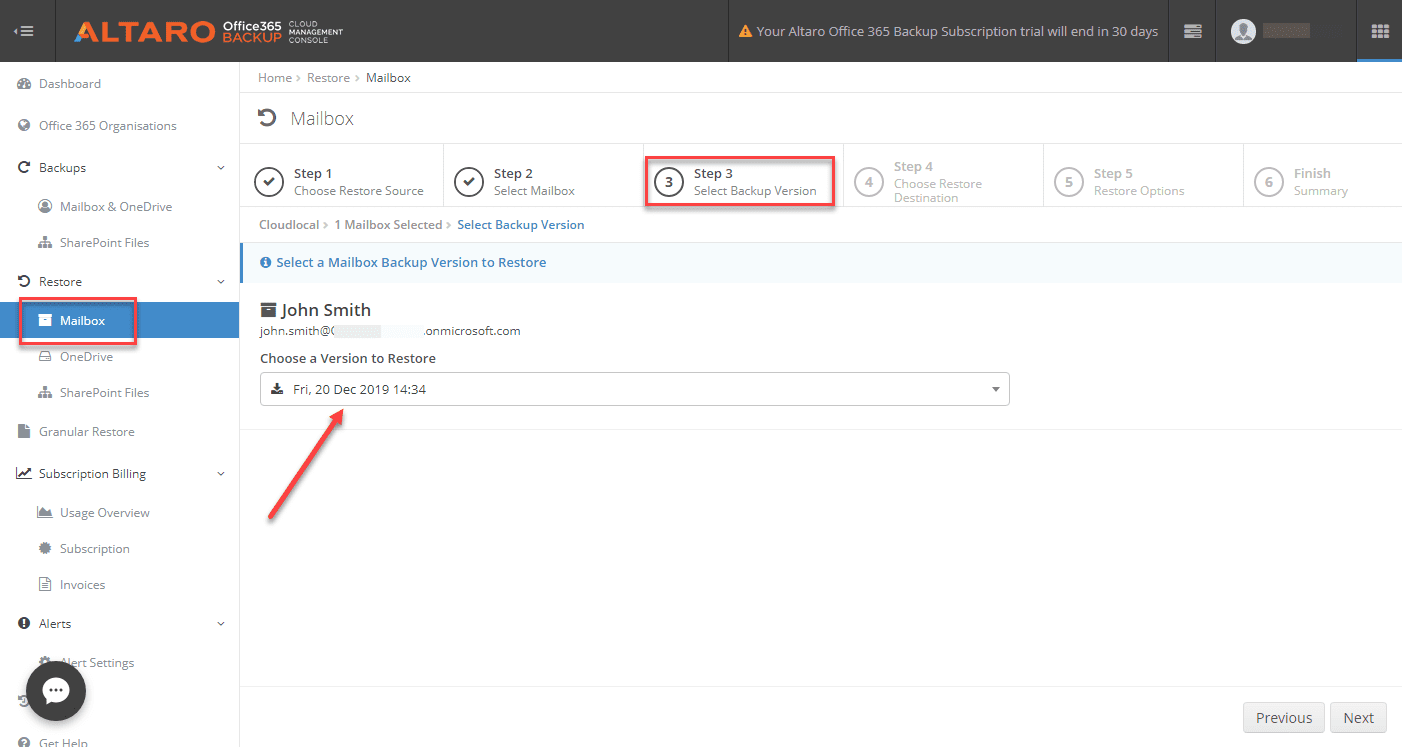Collapse the Backups section chevron
This screenshot has height=747, width=1402.
tap(221, 168)
